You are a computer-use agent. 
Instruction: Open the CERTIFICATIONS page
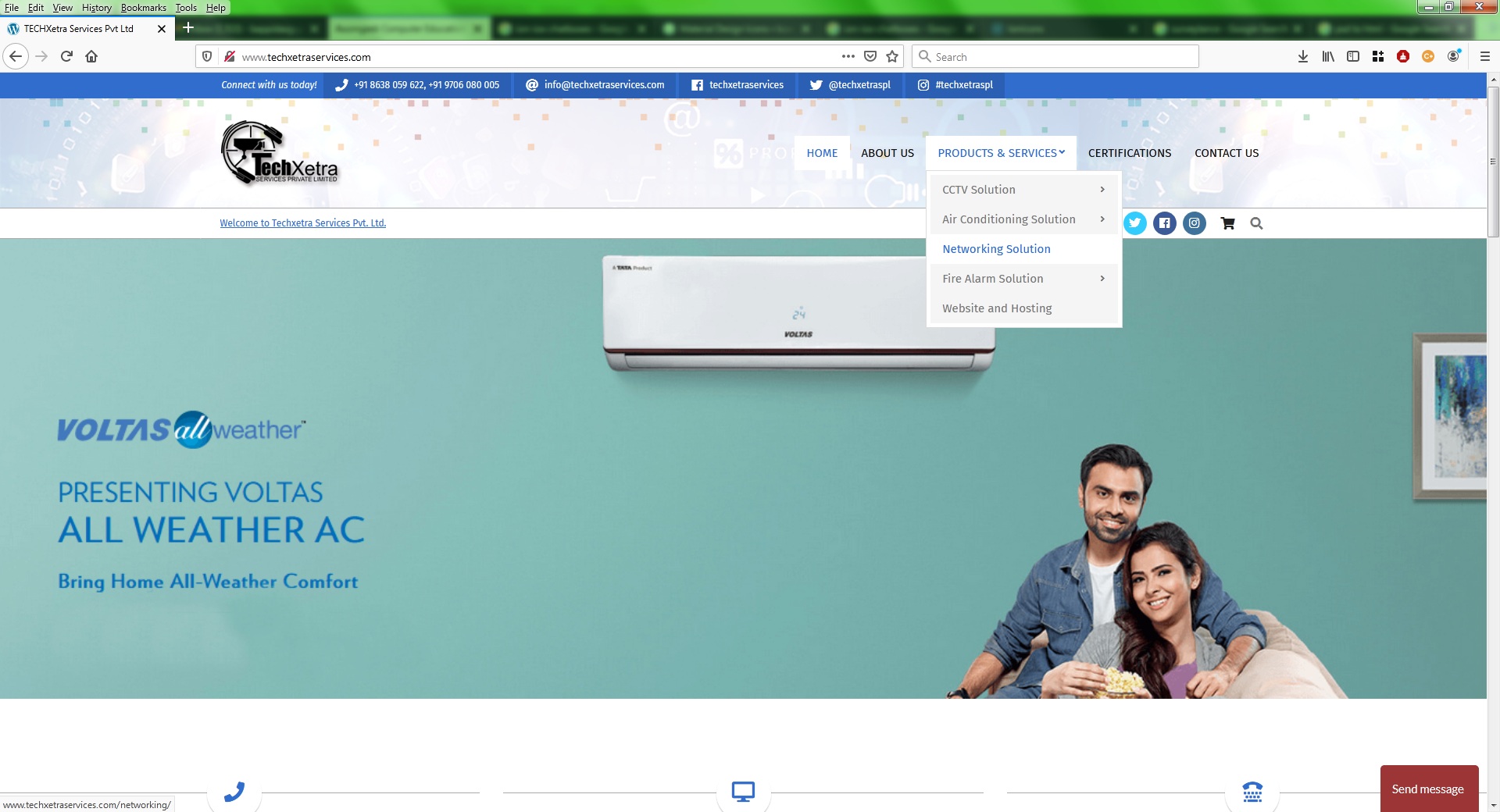point(1130,153)
